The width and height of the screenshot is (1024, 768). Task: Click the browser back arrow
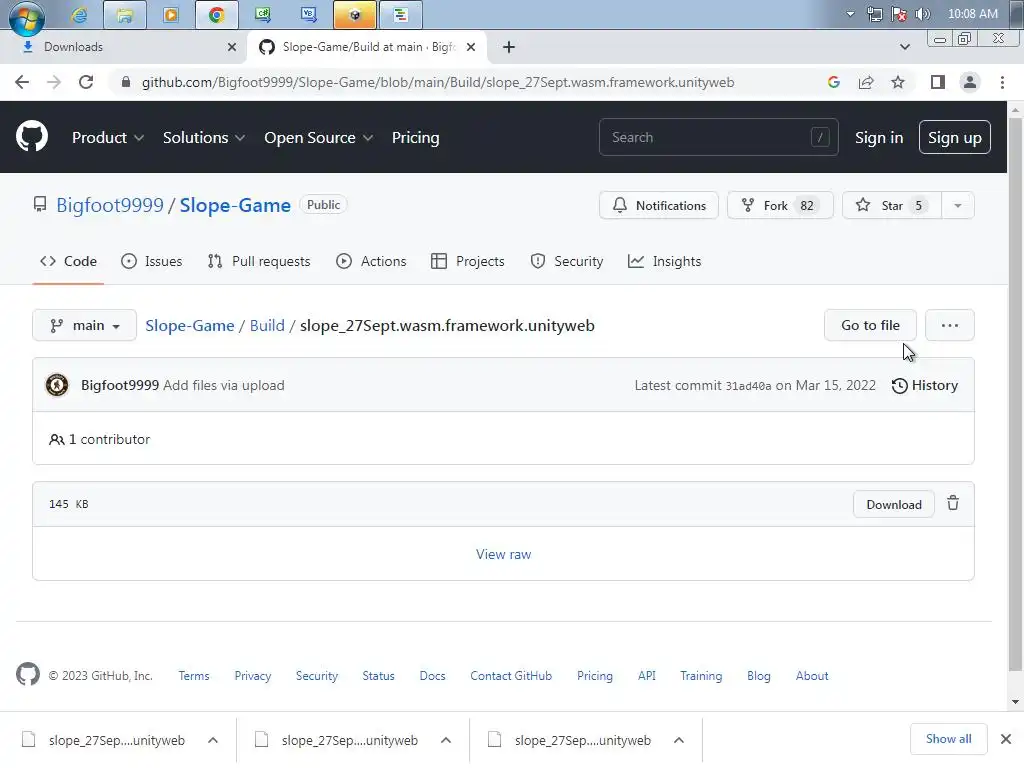click(22, 82)
